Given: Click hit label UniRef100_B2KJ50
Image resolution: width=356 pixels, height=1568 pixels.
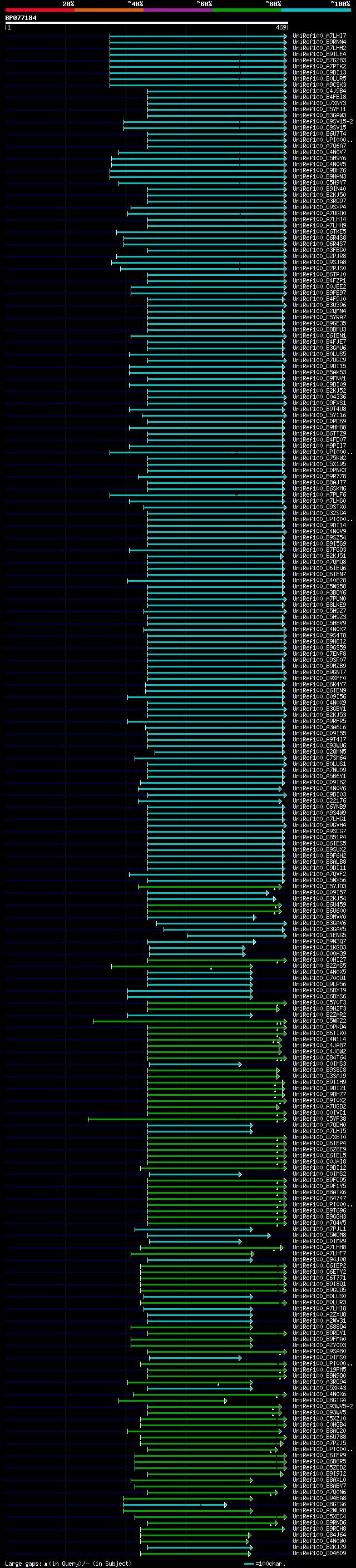Looking at the screenshot, I should (319, 195).
